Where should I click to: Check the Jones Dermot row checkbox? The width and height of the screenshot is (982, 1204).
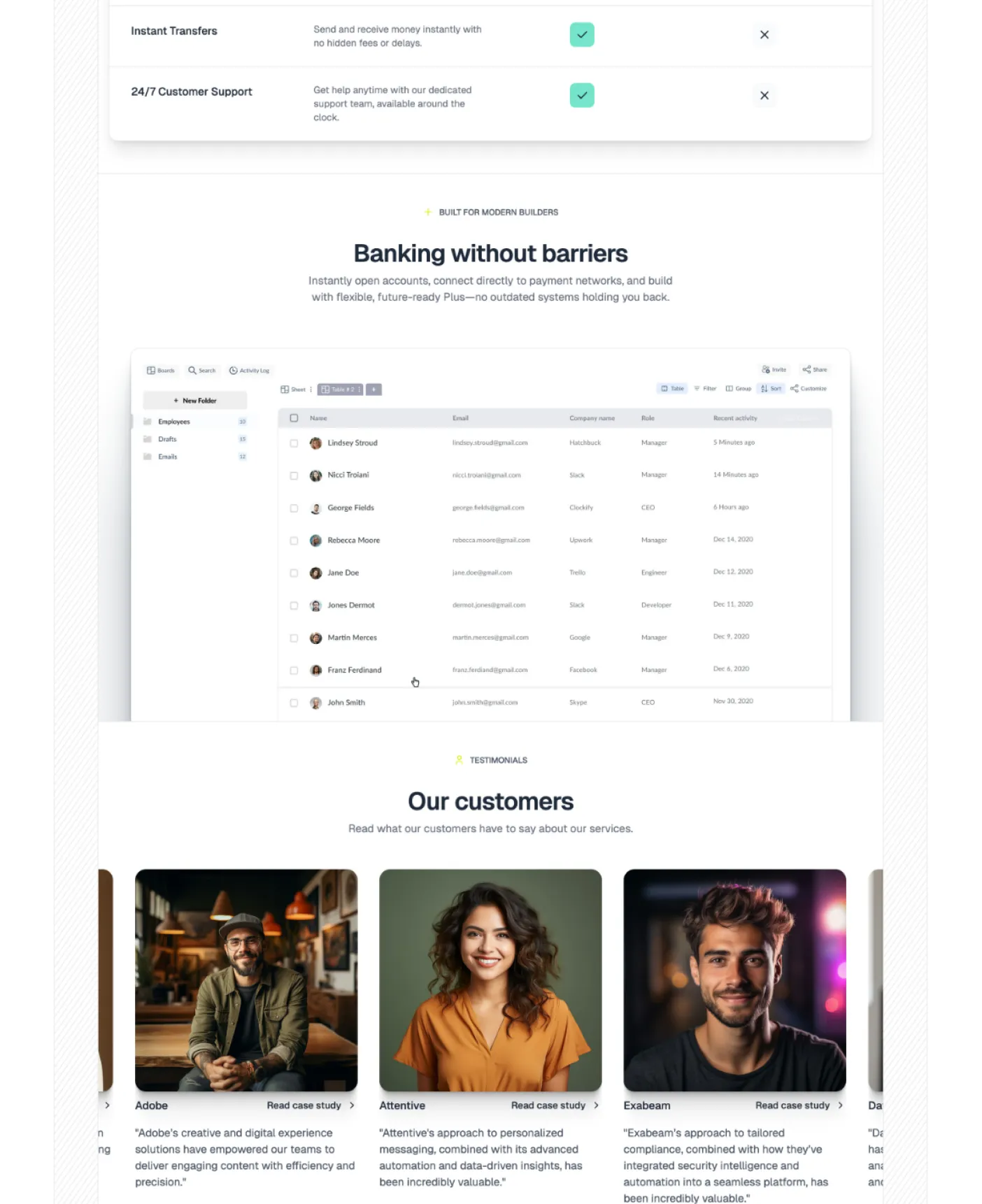coord(294,606)
